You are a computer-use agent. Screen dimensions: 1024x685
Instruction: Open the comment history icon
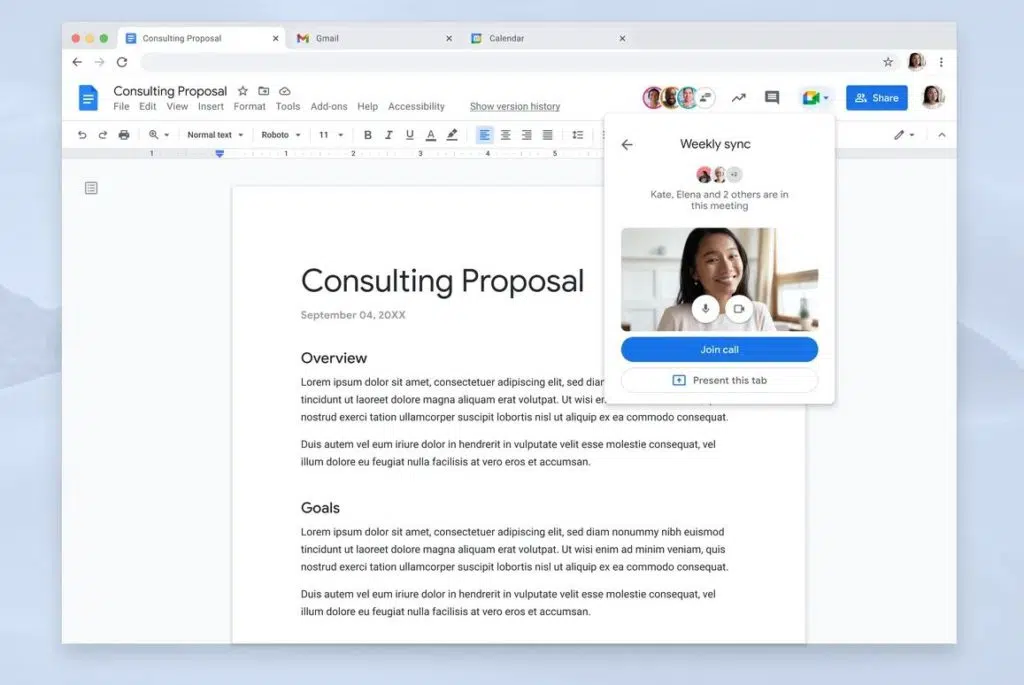[771, 97]
